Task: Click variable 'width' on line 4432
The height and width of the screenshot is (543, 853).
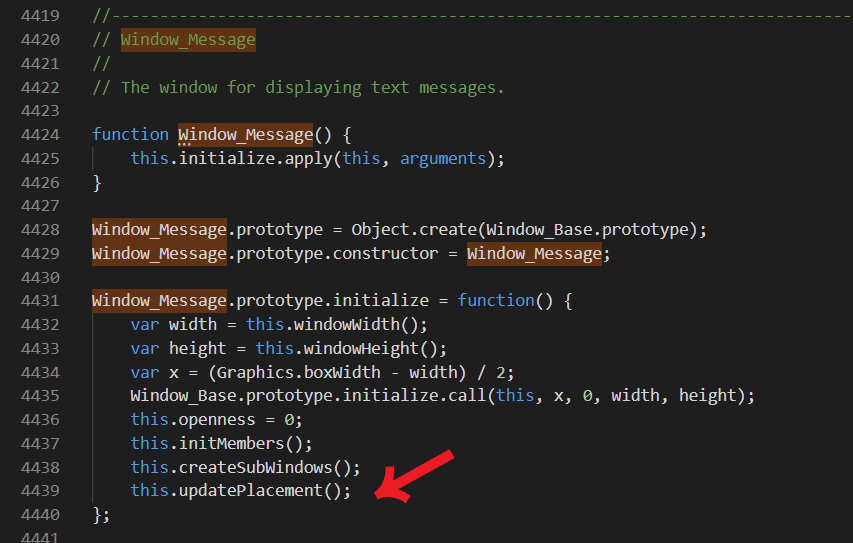Action: coord(193,324)
